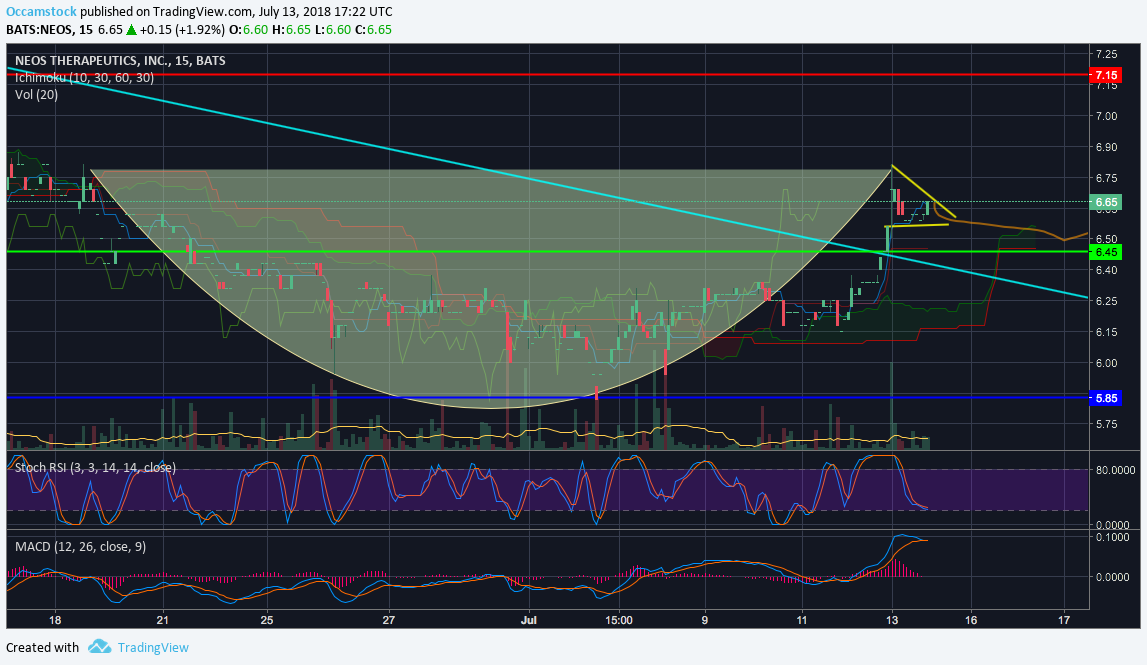Click the +0.15 (+1.92%) change value
1147x665 pixels.
click(x=181, y=30)
